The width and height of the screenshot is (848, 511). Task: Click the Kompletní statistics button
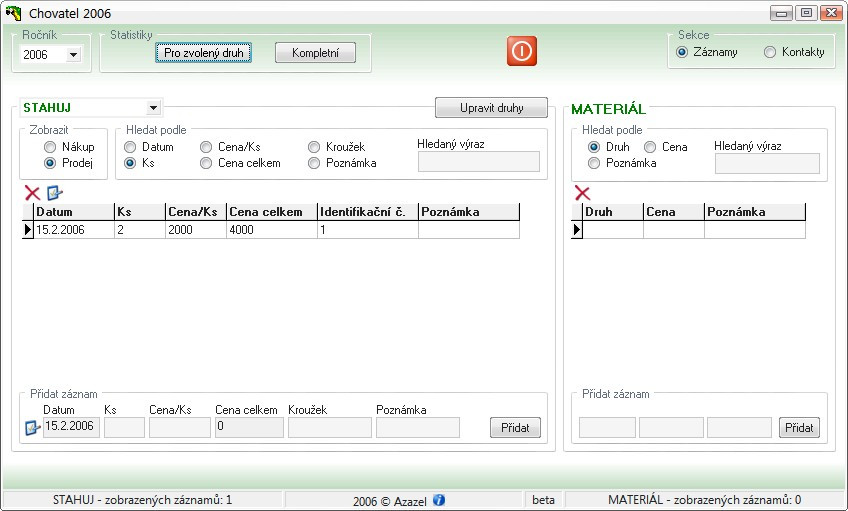tap(315, 53)
